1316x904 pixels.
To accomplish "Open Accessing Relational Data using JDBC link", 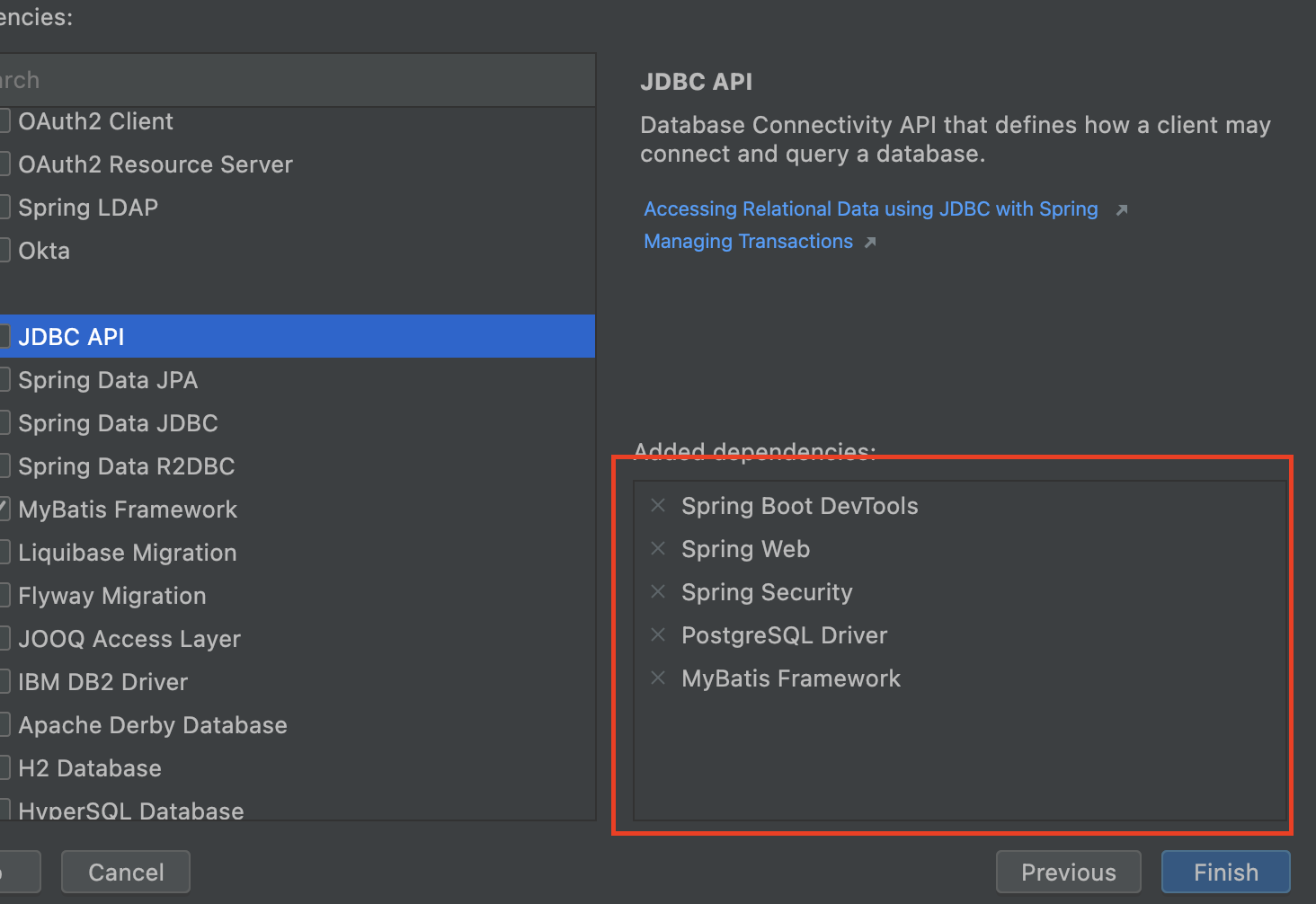I will click(871, 209).
